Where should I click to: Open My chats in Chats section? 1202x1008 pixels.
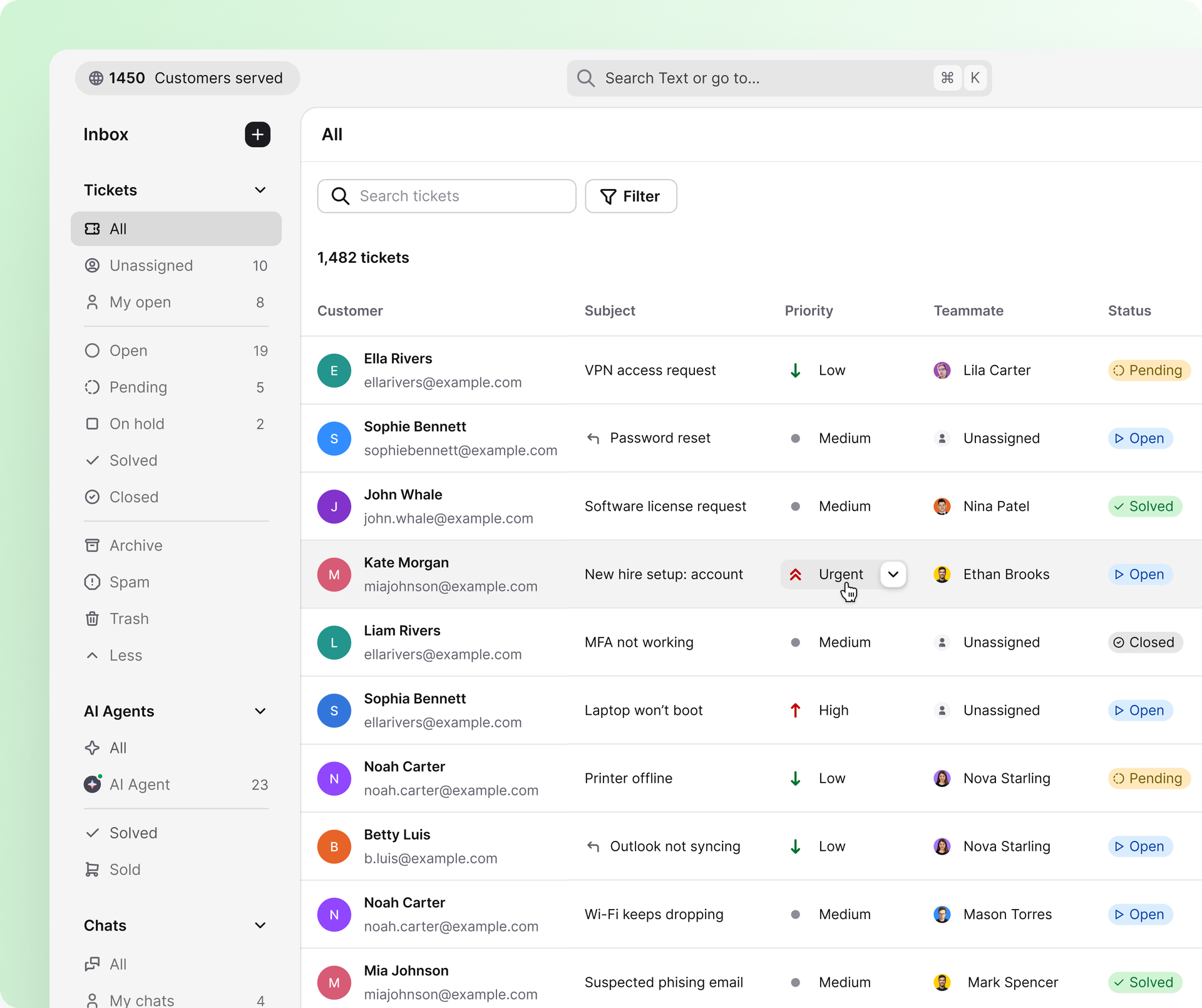coord(176,1000)
